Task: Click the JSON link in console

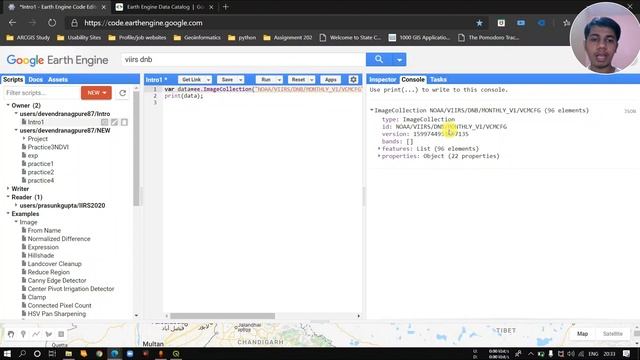Action: (x=630, y=111)
